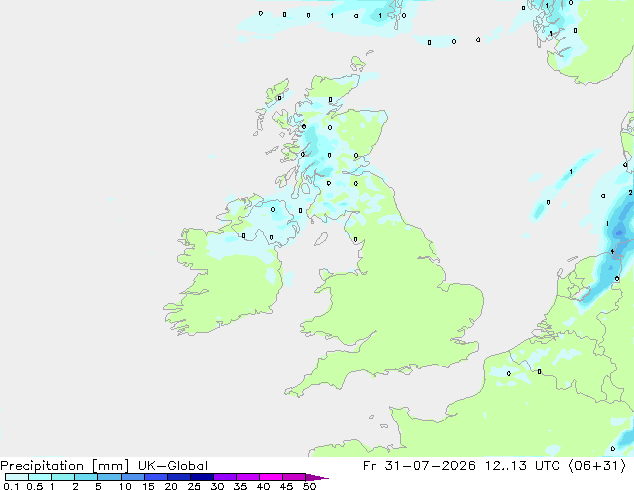The height and width of the screenshot is (490, 634).
Task: Click the forecast date 'Fr 31-07-2026'
Action: [x=419, y=466]
